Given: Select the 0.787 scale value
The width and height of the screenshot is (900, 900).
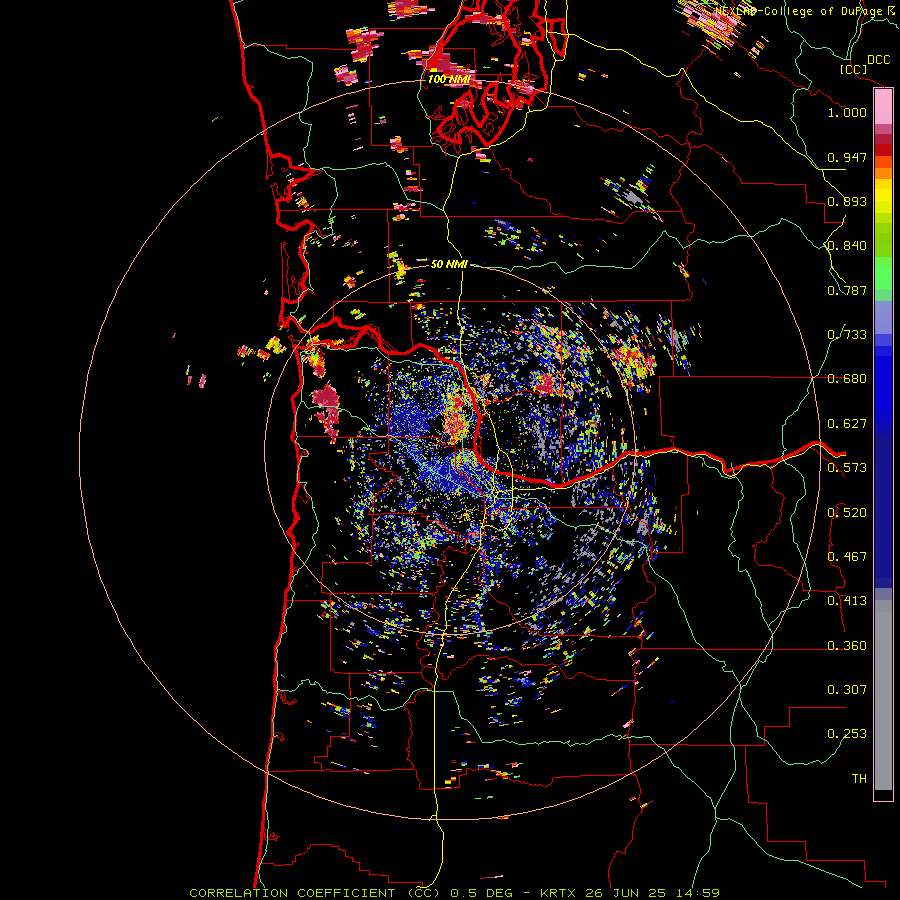Looking at the screenshot, I should coord(847,290).
